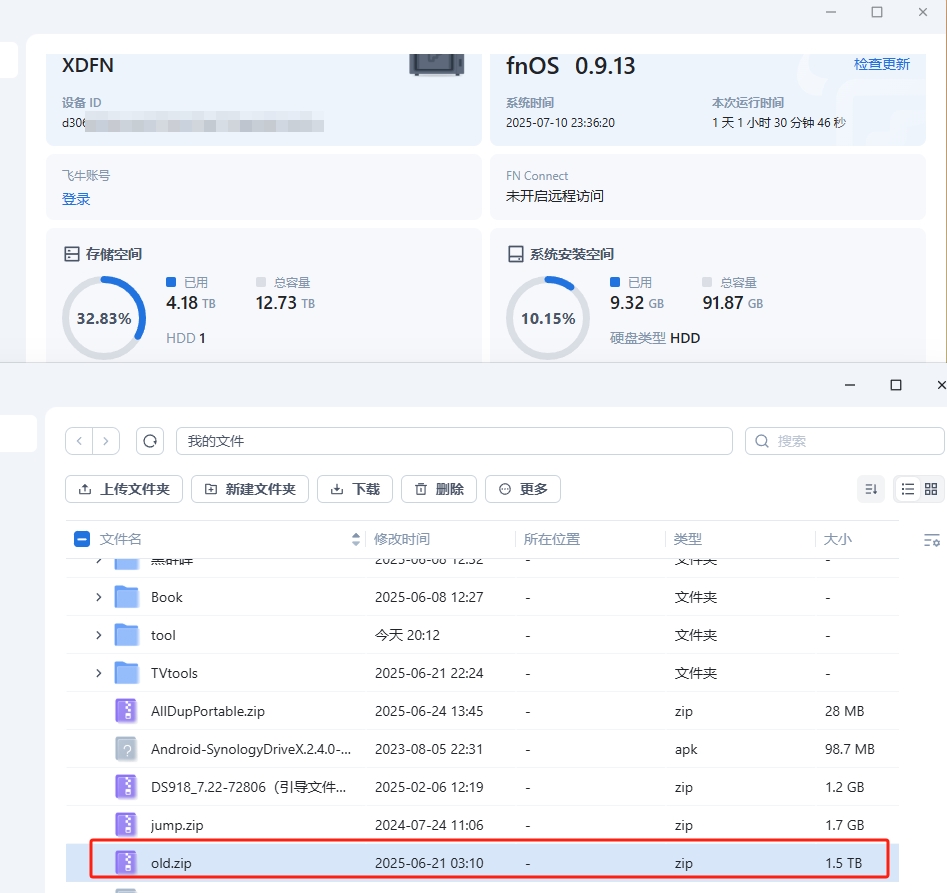Expand the TVtools folder
The image size is (947, 893).
pos(98,673)
